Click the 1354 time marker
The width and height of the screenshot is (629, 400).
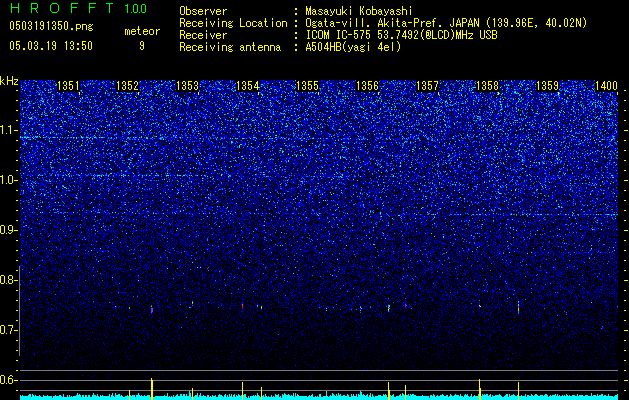(x=248, y=86)
